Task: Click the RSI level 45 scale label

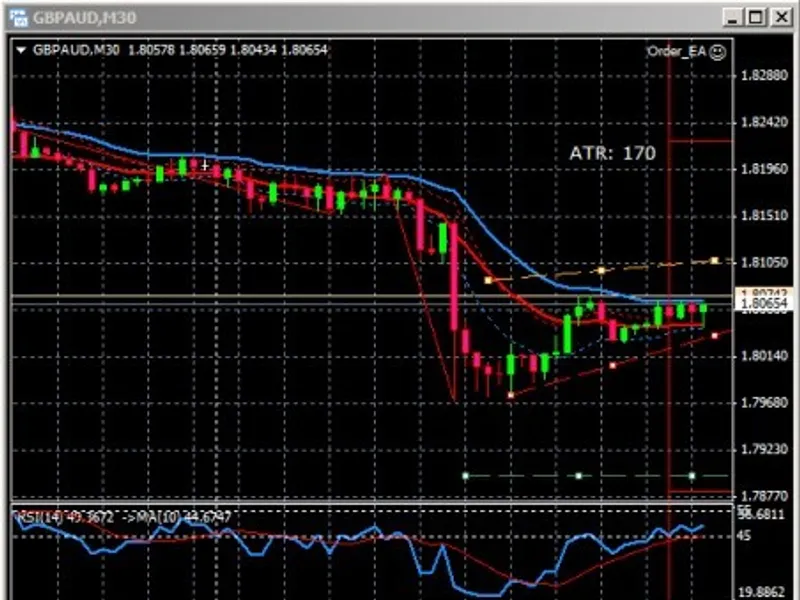Action: tap(744, 536)
